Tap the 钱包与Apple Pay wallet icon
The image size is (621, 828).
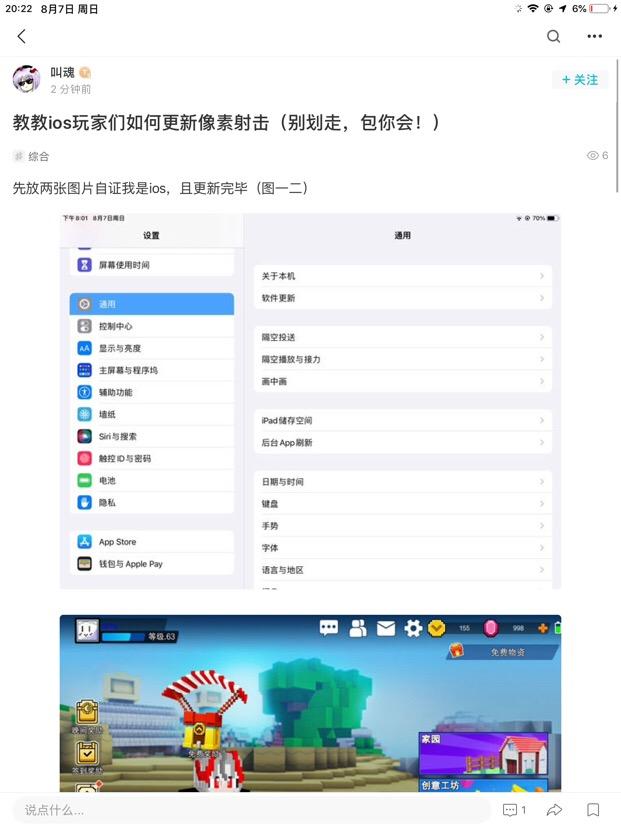tap(84, 564)
